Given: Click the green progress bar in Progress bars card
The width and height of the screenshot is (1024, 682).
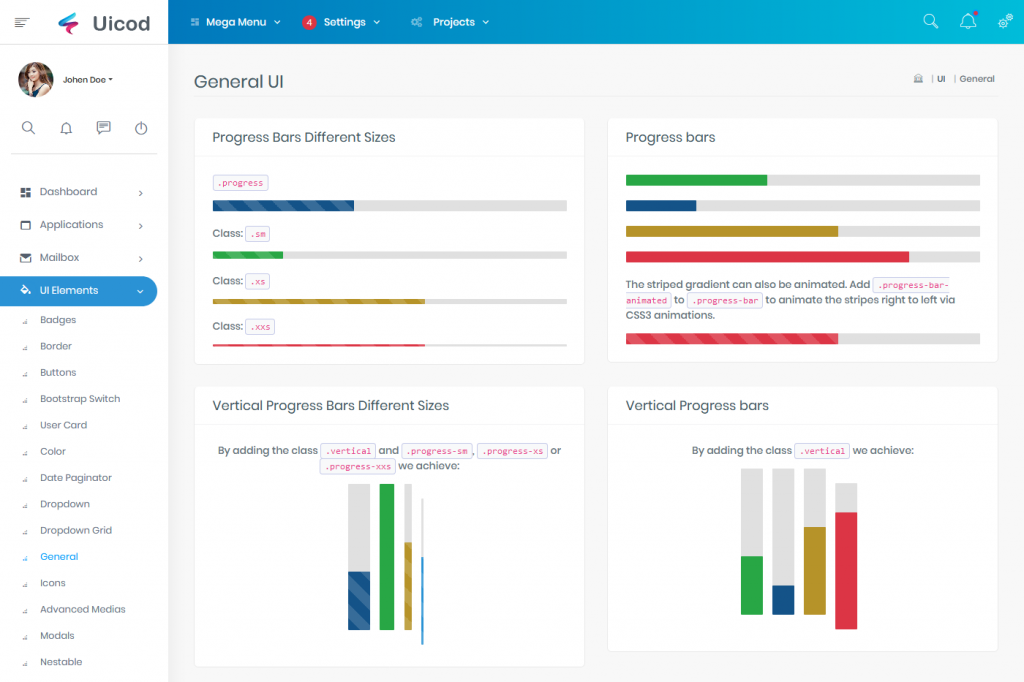Looking at the screenshot, I should click(695, 181).
